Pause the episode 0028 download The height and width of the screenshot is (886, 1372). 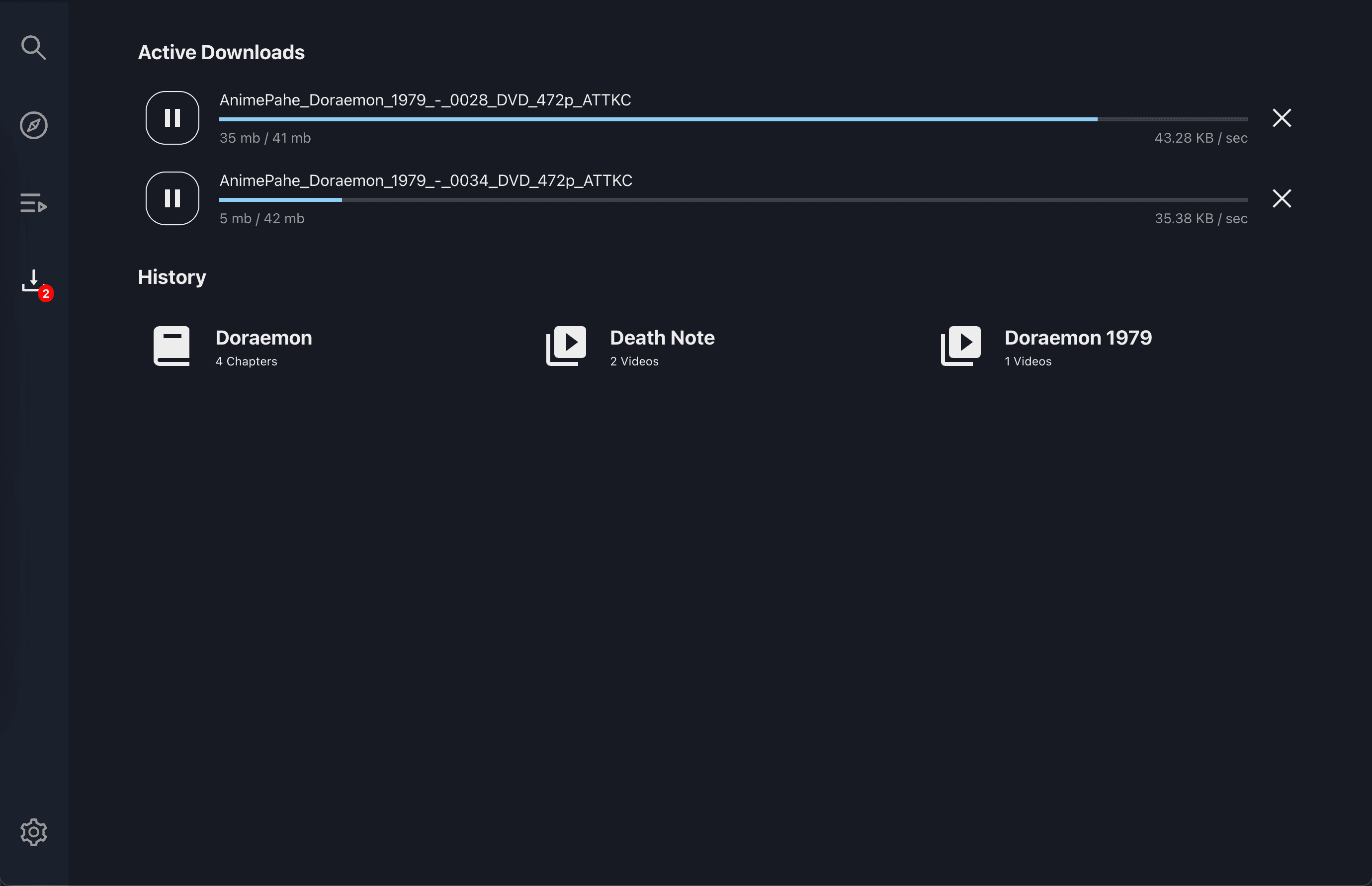tap(172, 118)
